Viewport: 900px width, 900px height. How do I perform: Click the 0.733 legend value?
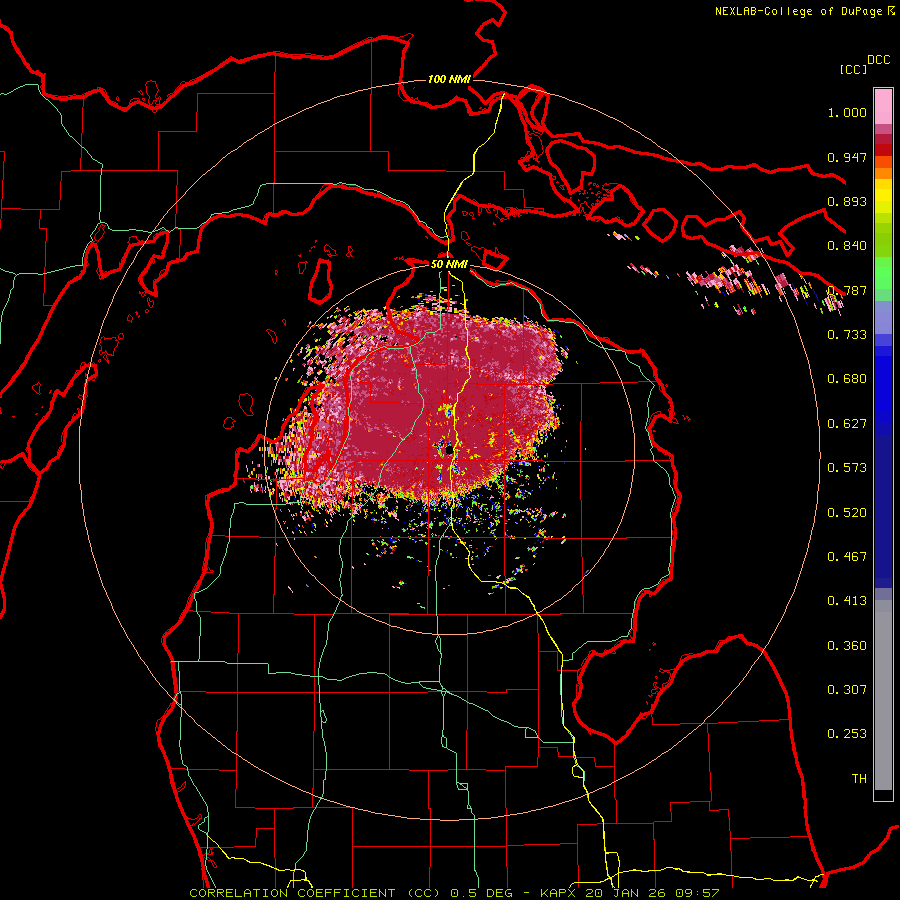tap(847, 335)
